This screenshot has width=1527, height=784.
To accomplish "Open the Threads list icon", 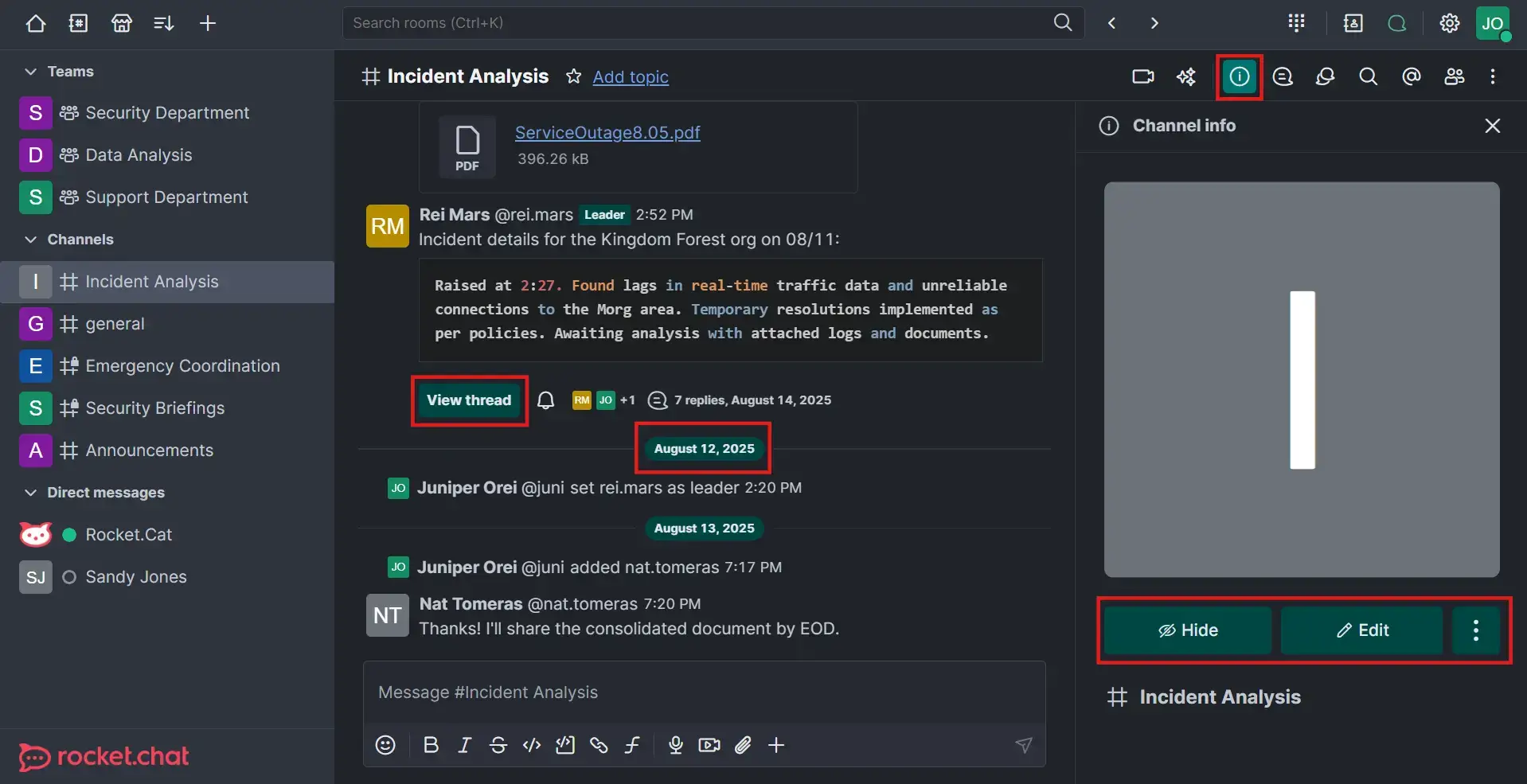I will pos(1283,76).
